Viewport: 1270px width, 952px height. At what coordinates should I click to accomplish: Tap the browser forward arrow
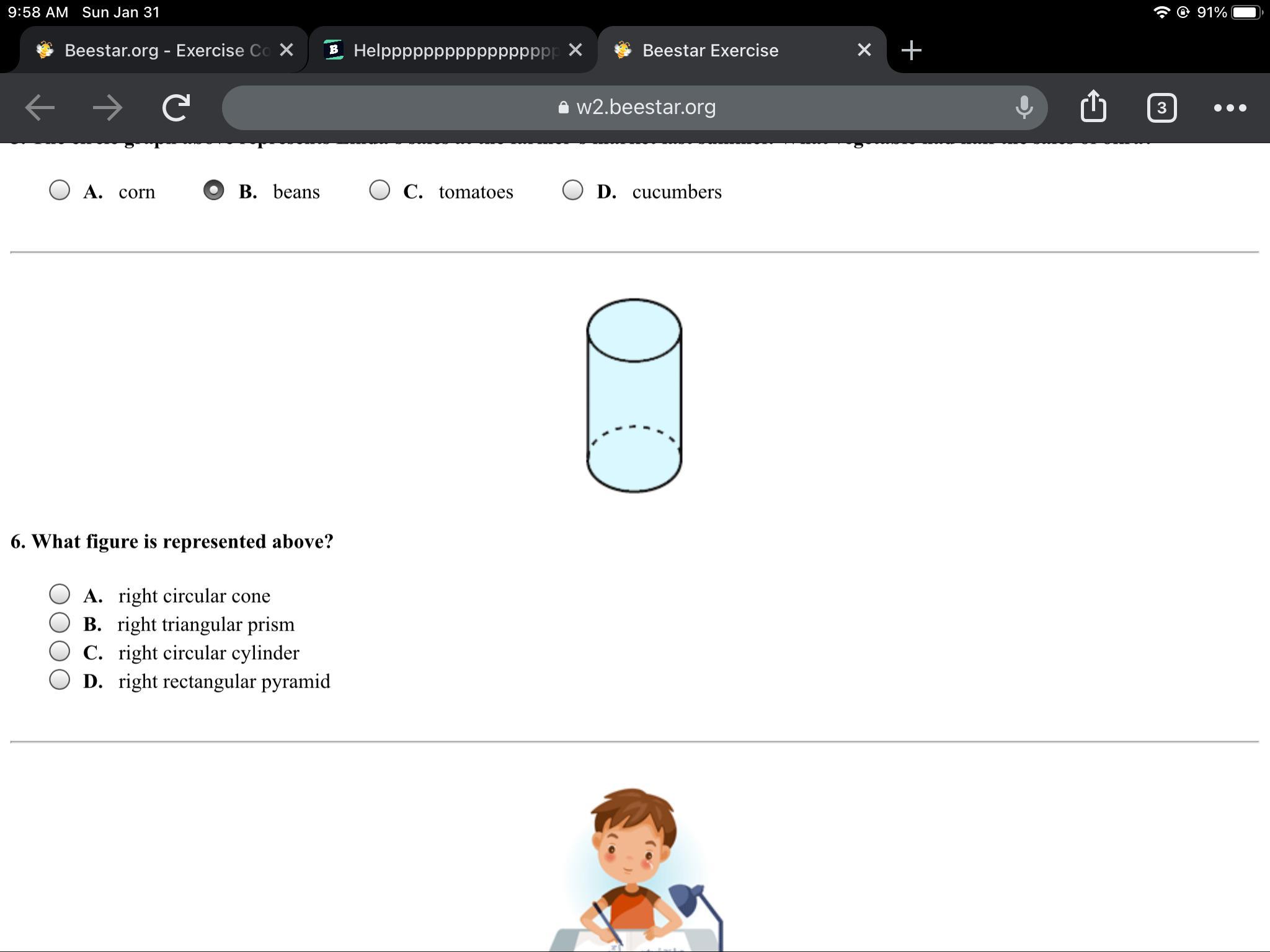coord(107,108)
